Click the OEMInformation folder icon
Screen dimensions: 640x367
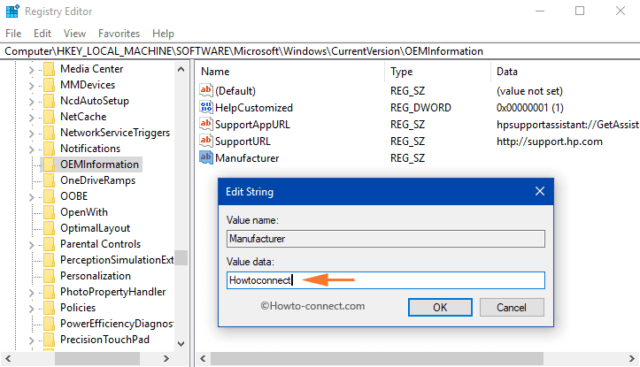coord(49,164)
